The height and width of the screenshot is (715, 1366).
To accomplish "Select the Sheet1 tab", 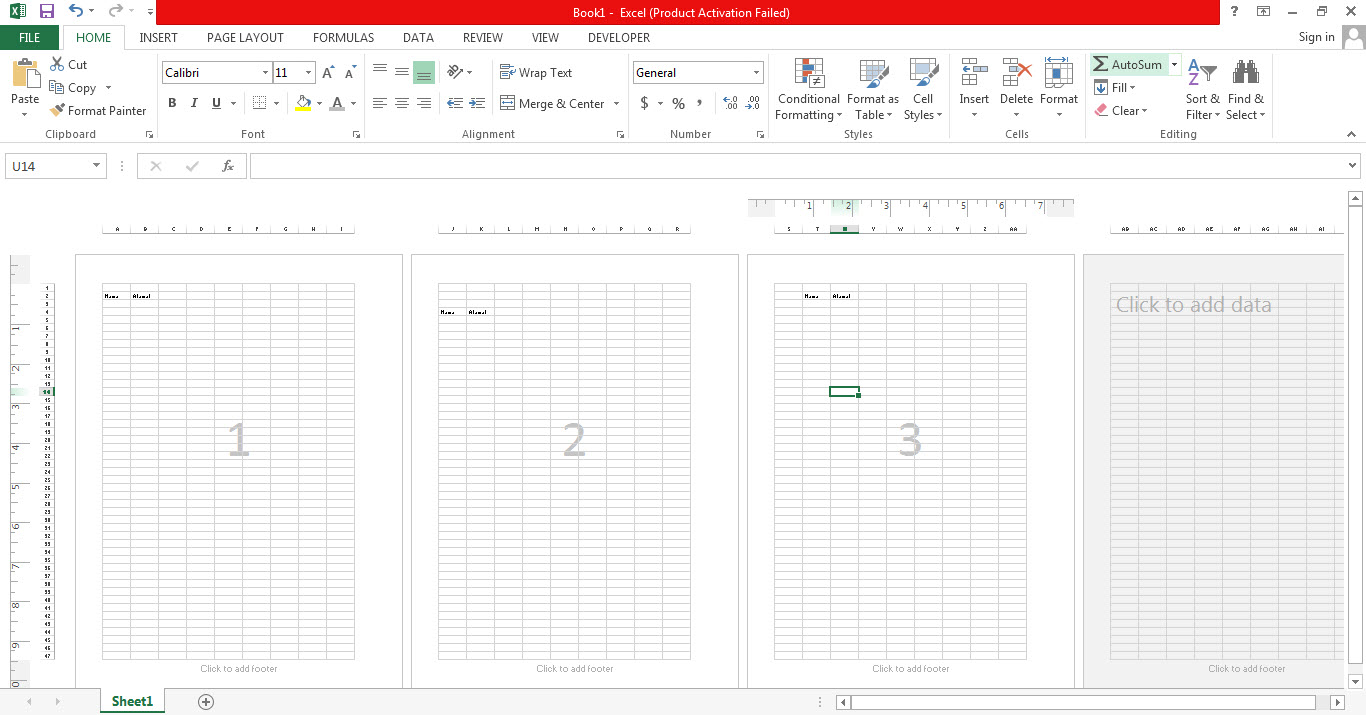I will coord(132,702).
